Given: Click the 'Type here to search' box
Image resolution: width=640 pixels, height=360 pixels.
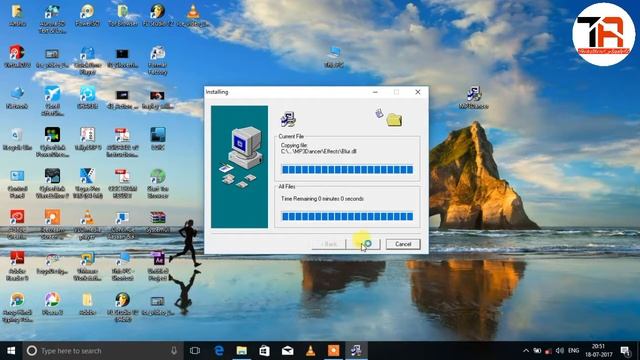Looking at the screenshot, I should (102, 351).
